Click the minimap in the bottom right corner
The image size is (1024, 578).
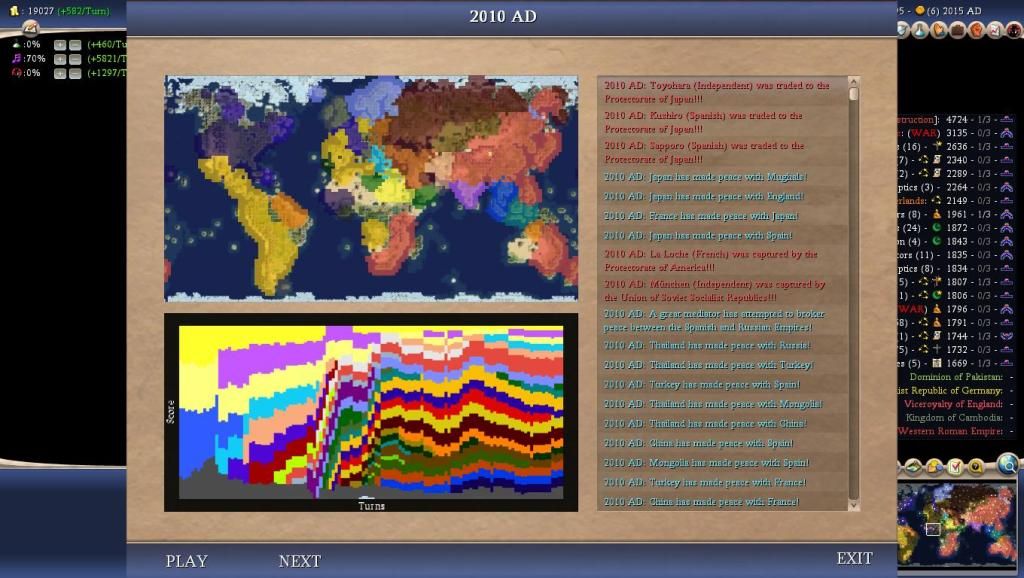[x=957, y=524]
